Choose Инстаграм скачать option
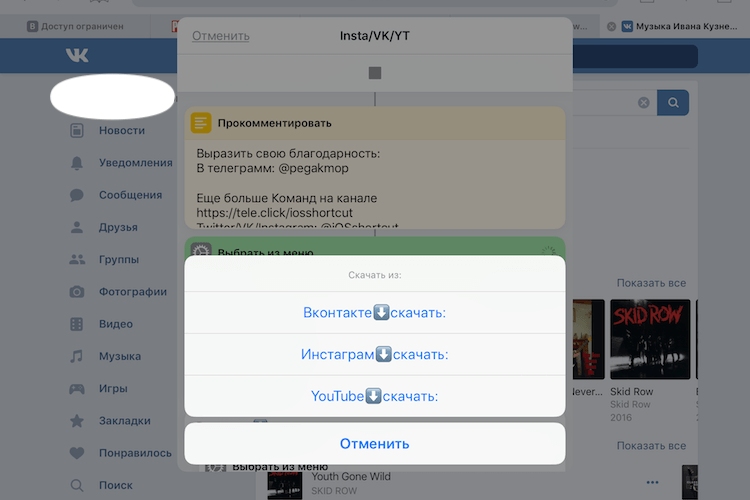The height and width of the screenshot is (500, 750). coord(375,355)
